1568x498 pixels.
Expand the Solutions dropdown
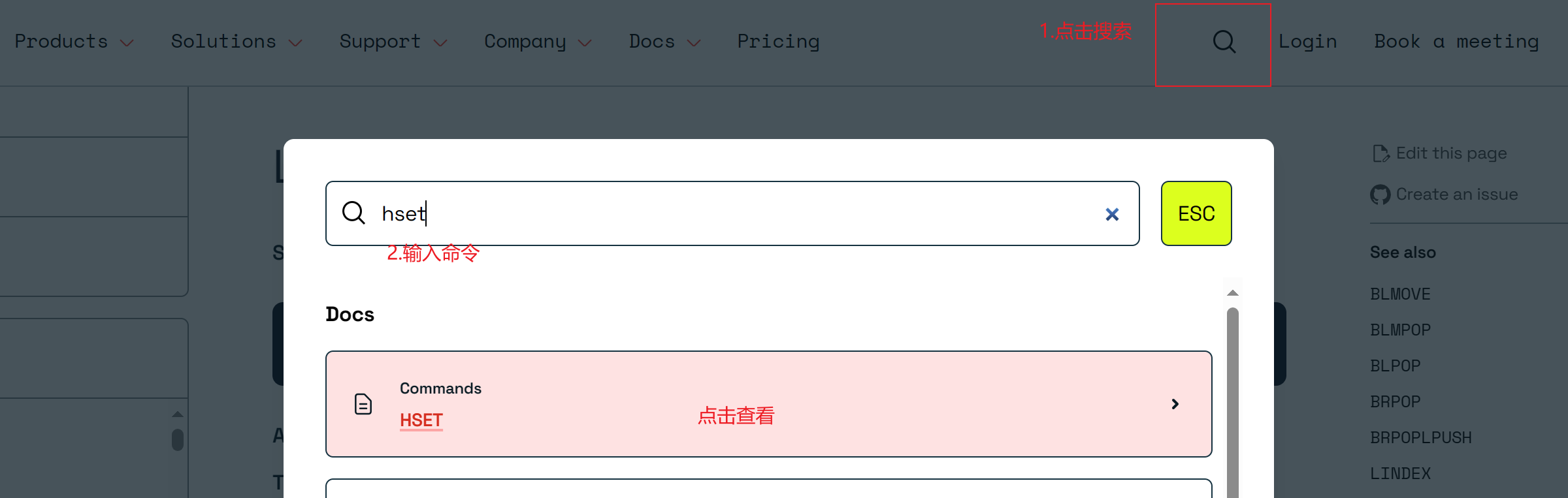(x=223, y=41)
